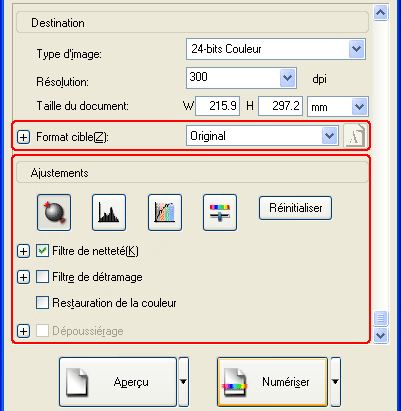Click the Aperçu preview button
The image size is (401, 411).
click(118, 382)
